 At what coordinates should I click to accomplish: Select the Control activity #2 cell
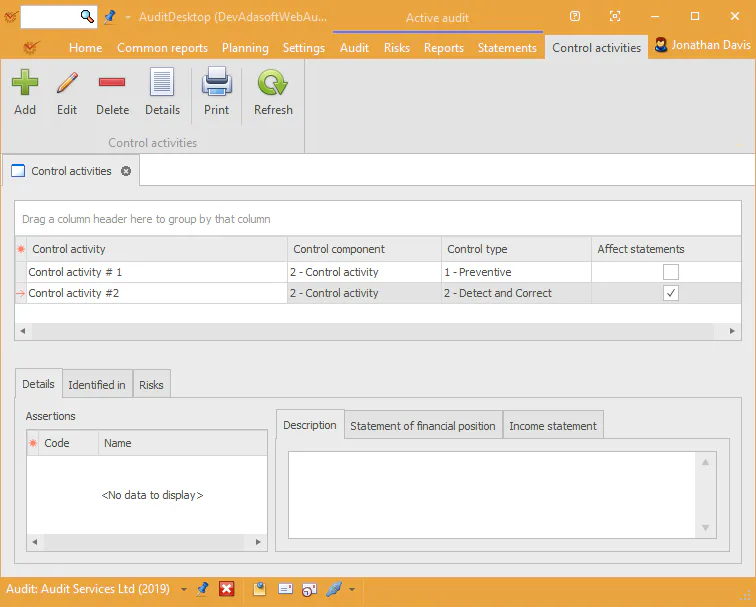157,293
